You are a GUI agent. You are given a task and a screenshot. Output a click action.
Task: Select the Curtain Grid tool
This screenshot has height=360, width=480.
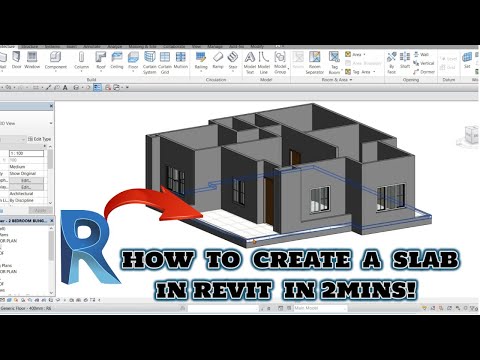(x=165, y=63)
